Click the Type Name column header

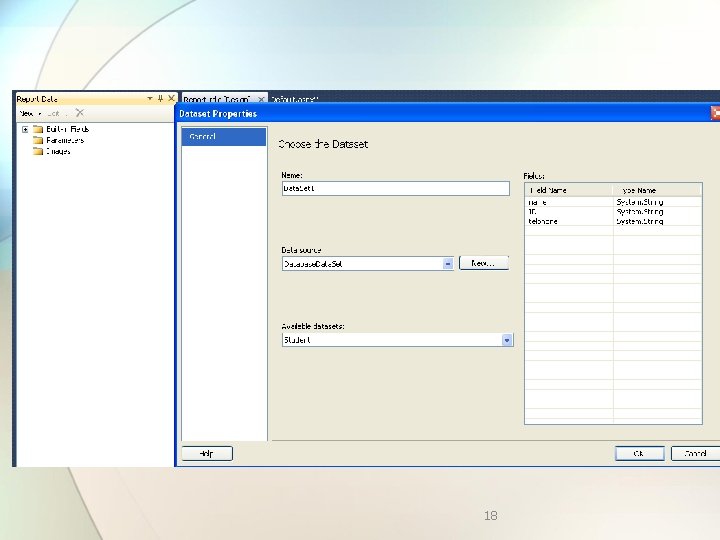[x=657, y=190]
